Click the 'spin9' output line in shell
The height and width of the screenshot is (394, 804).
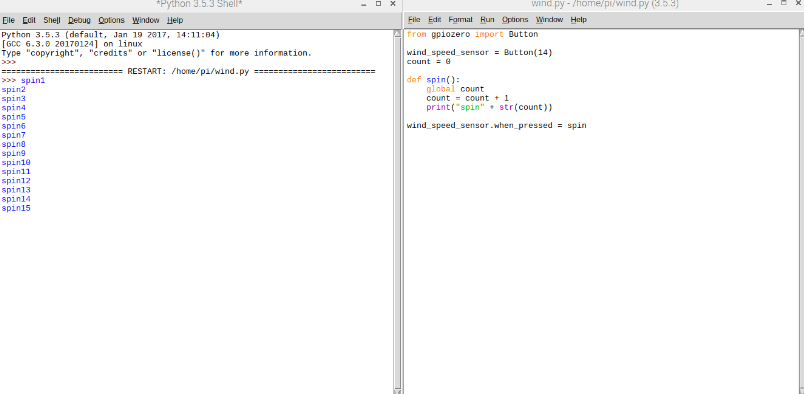tap(13, 153)
